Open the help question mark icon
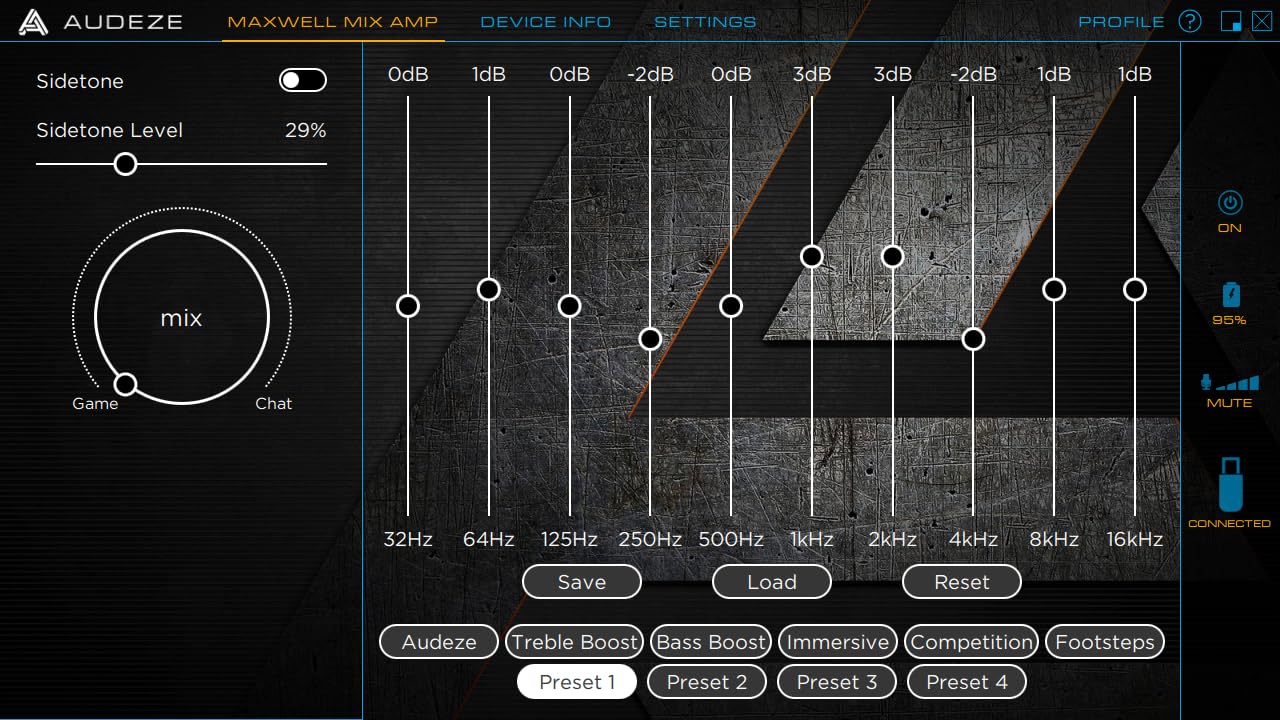The image size is (1280, 720). point(1190,21)
